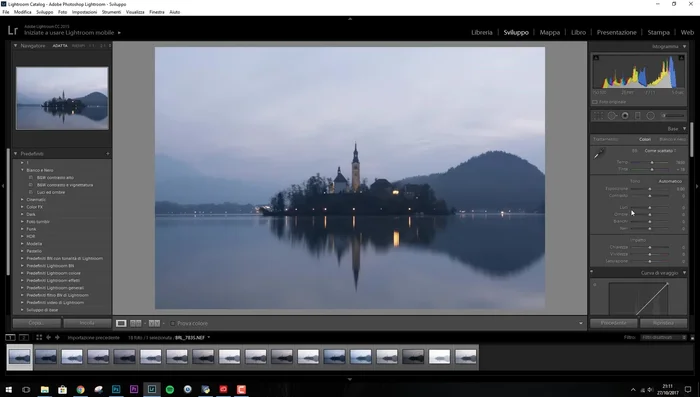Click the Precedente button
Viewport: 700px width, 397px height.
pos(613,323)
